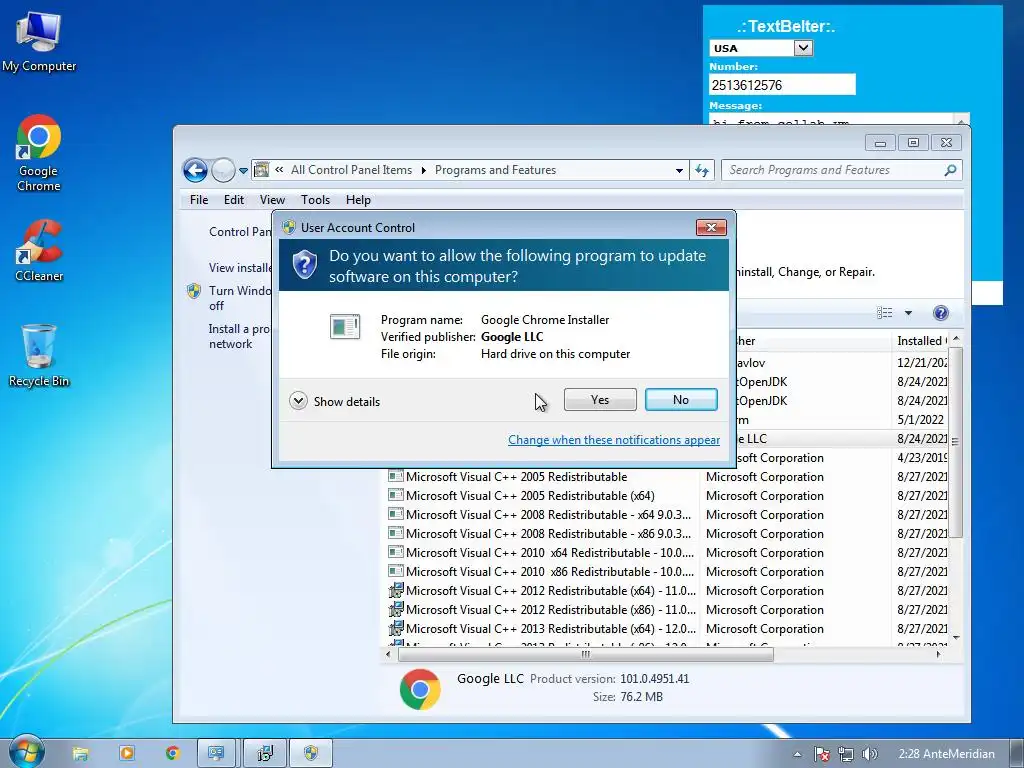Click UAC question shield icon
This screenshot has width=1024, height=768.
point(304,264)
